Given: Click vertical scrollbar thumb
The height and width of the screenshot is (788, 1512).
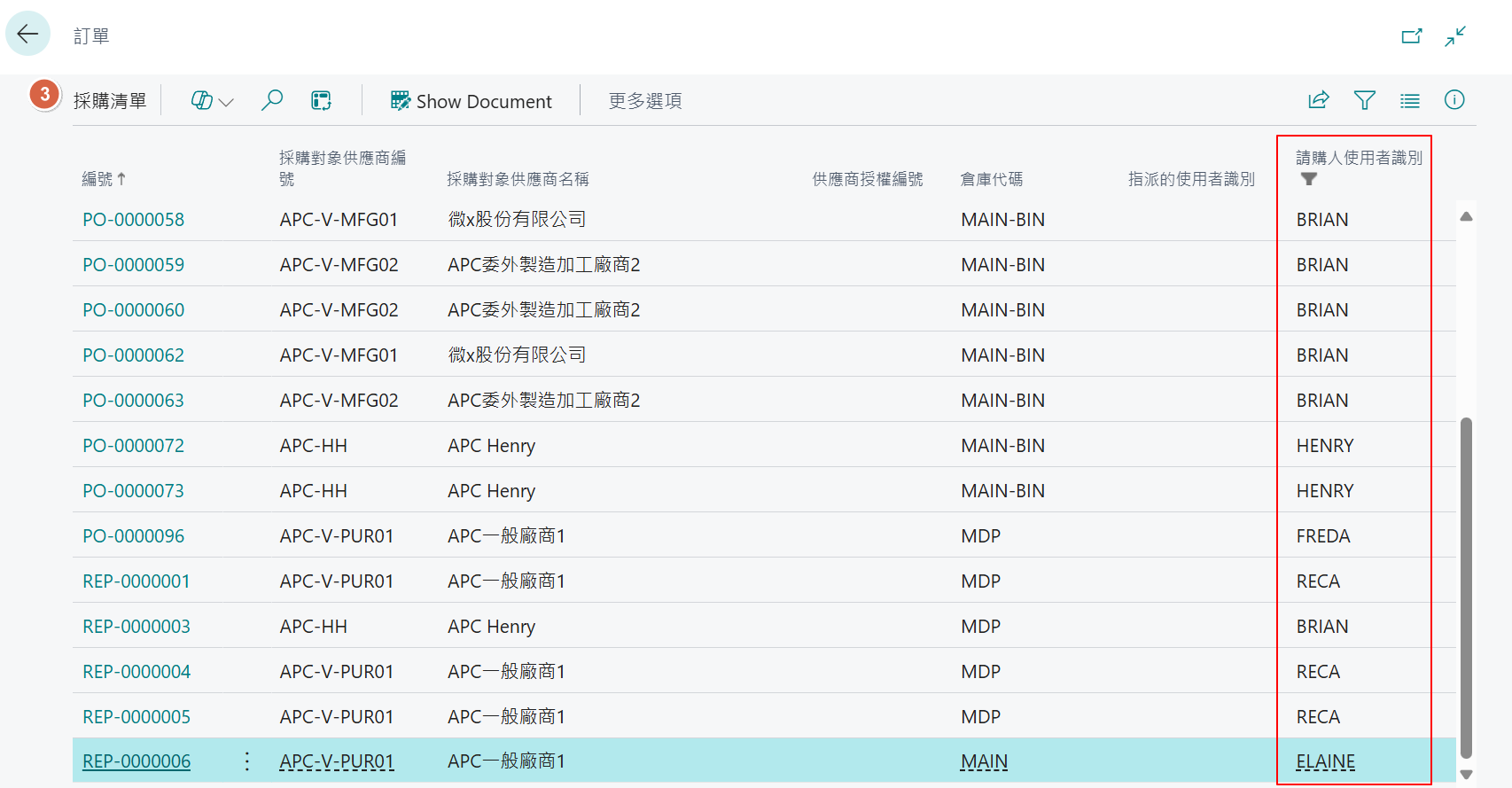Looking at the screenshot, I should [1467, 587].
